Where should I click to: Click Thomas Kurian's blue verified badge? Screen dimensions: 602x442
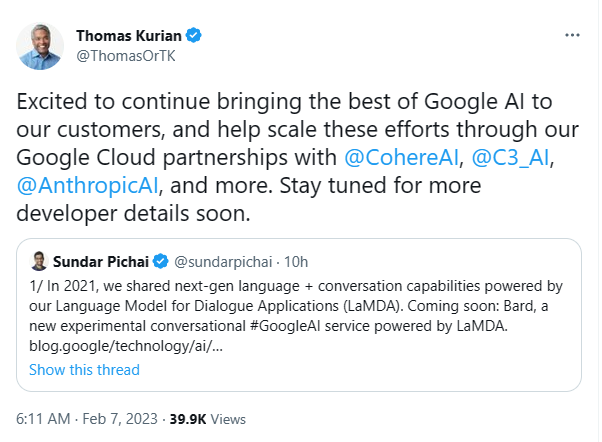194,35
